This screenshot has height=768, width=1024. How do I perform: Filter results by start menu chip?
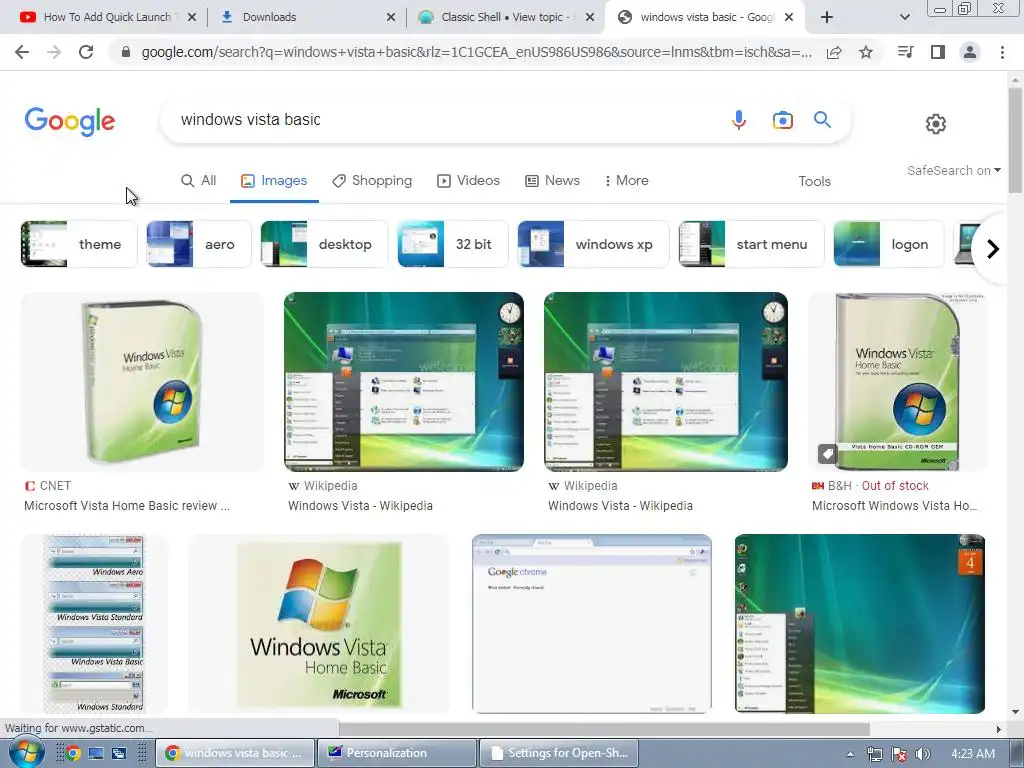click(751, 244)
